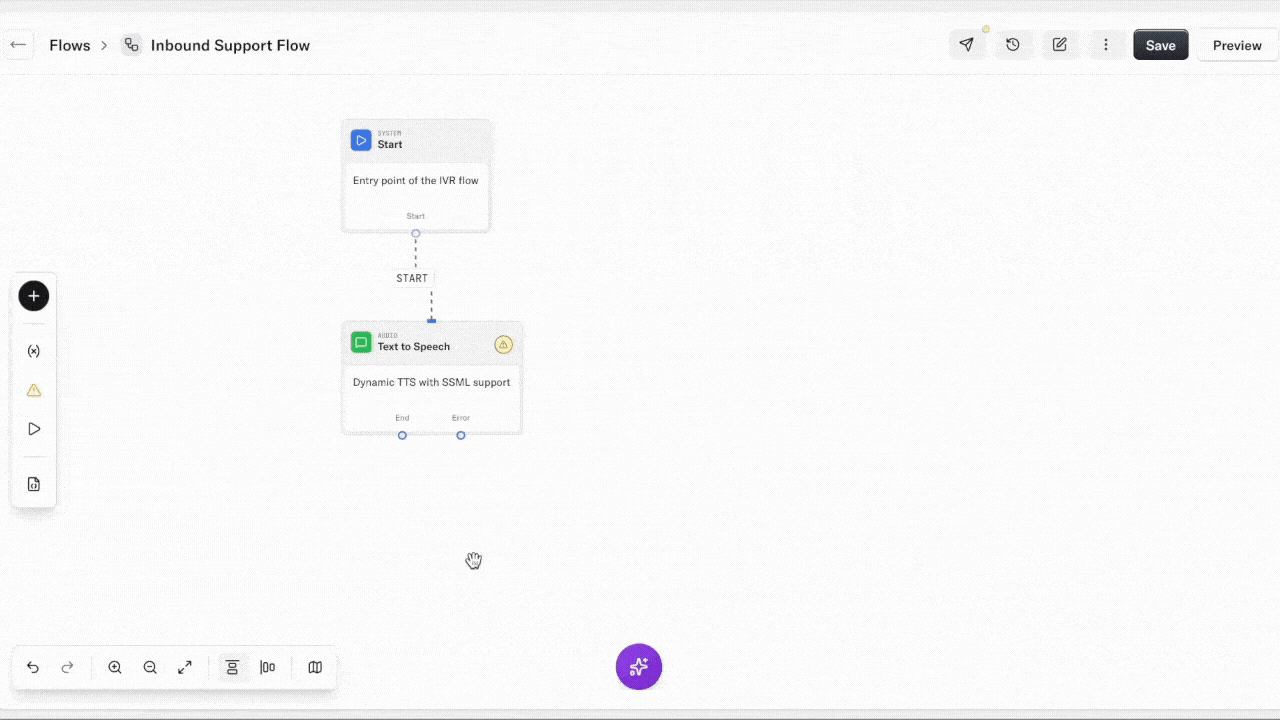Toggle vertical layout alignment

tap(232, 667)
